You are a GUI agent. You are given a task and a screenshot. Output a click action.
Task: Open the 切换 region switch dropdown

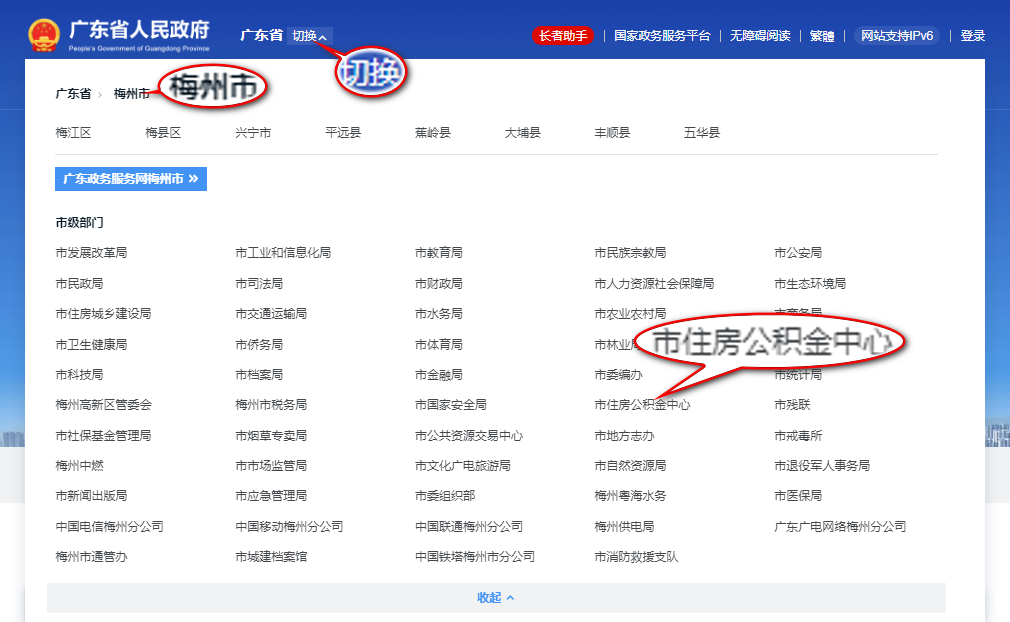(310, 36)
